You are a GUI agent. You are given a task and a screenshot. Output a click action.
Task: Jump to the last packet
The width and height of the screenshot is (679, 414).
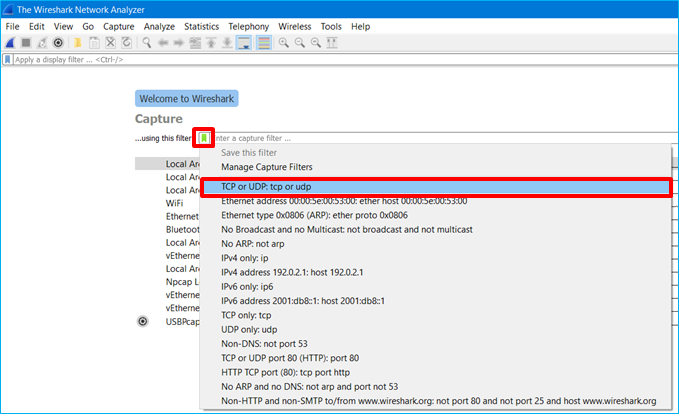click(227, 43)
